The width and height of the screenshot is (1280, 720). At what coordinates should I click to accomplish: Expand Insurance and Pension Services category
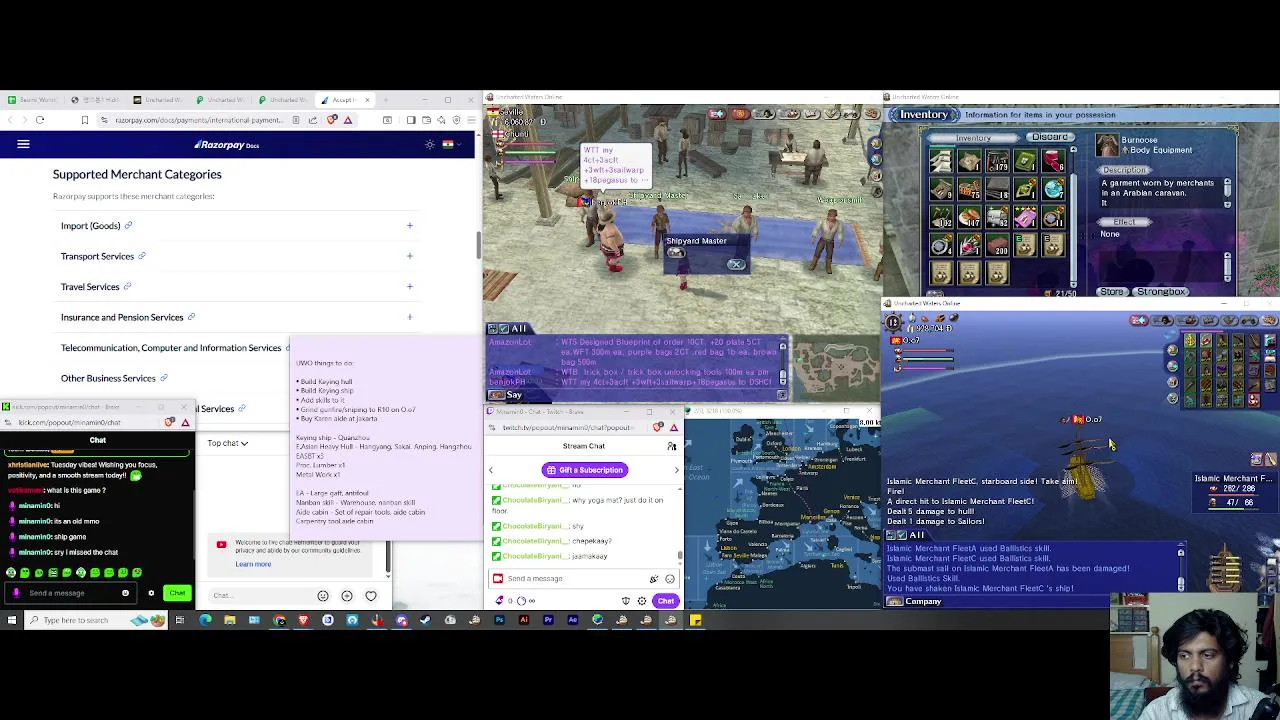tap(409, 317)
